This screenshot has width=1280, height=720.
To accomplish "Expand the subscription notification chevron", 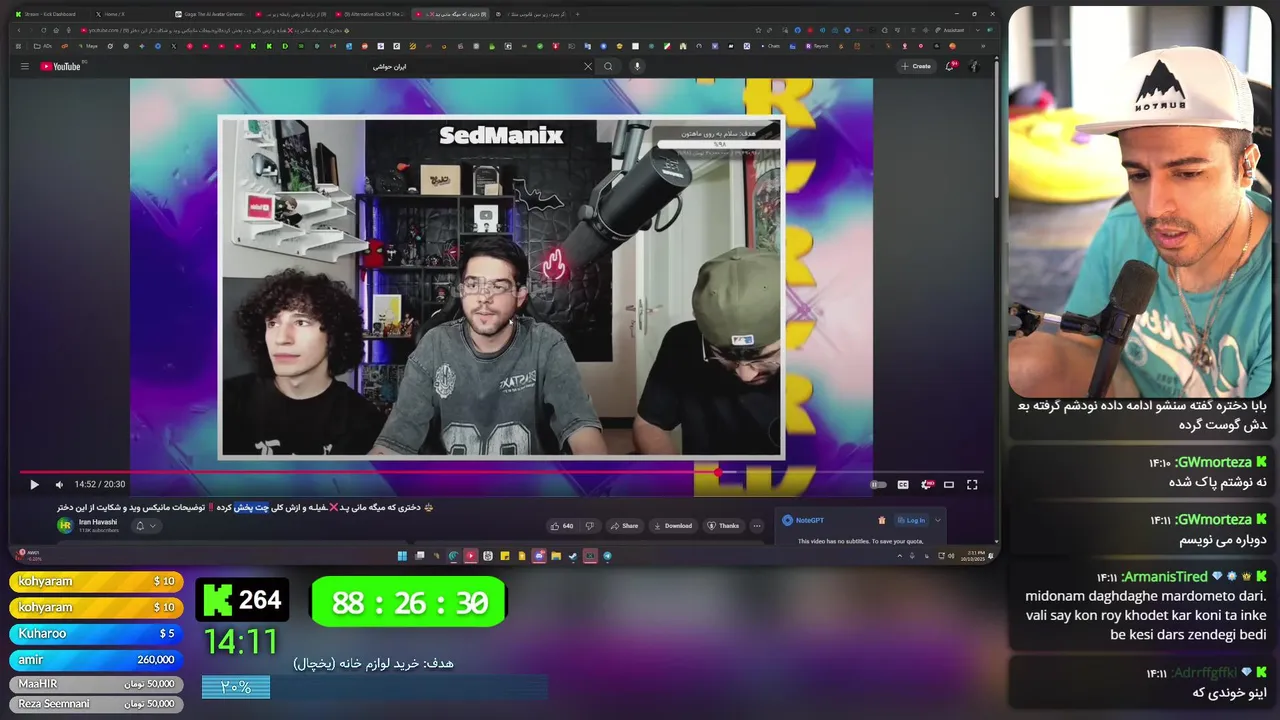I will click(x=153, y=526).
